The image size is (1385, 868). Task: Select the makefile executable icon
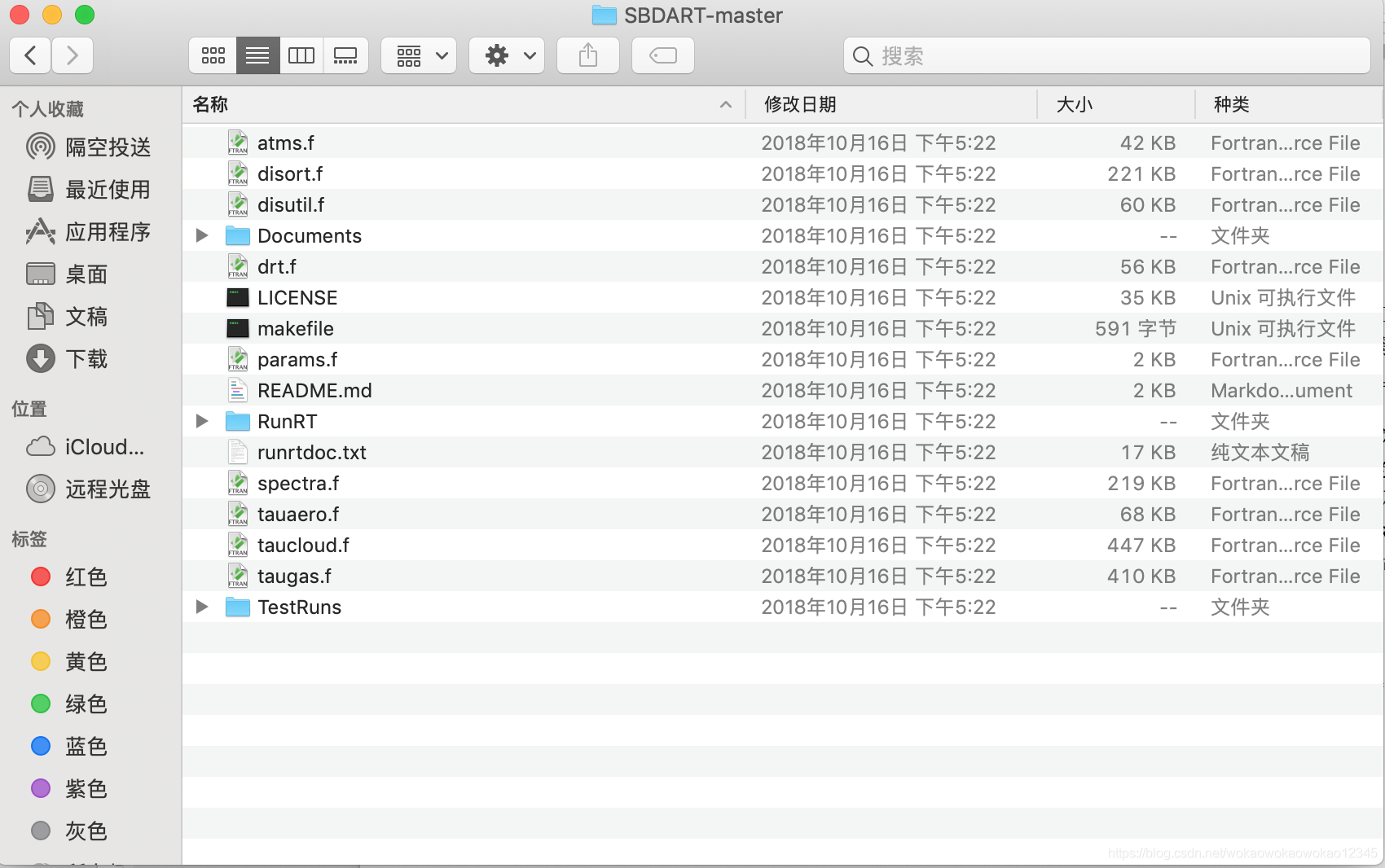pyautogui.click(x=238, y=328)
